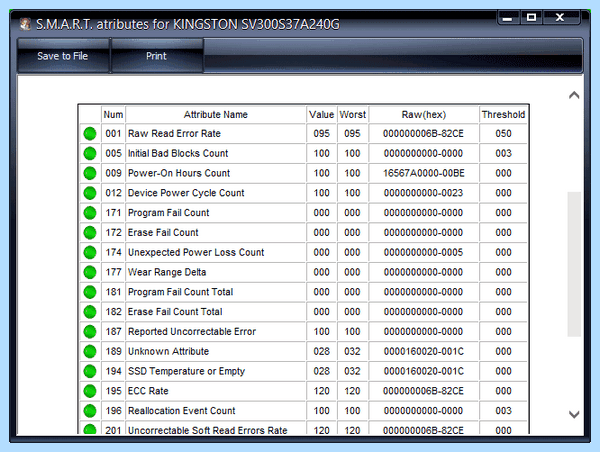Viewport: 600px width, 452px height.
Task: Maximize the S.M.A.R.T. attributes window
Action: (x=531, y=18)
